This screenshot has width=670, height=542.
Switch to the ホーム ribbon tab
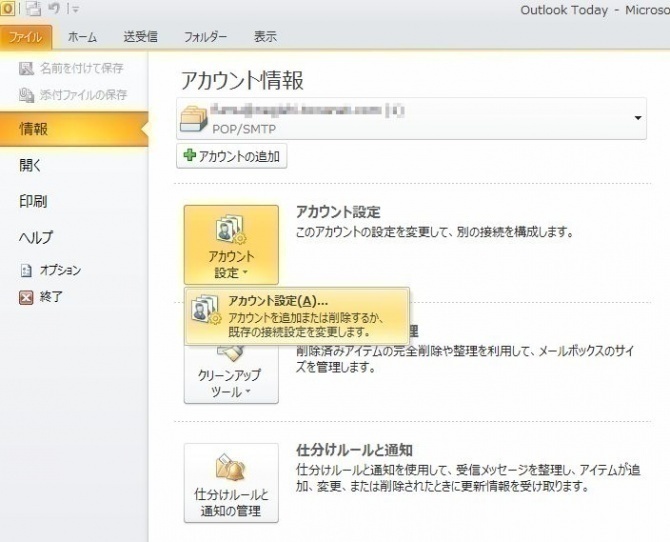click(82, 37)
